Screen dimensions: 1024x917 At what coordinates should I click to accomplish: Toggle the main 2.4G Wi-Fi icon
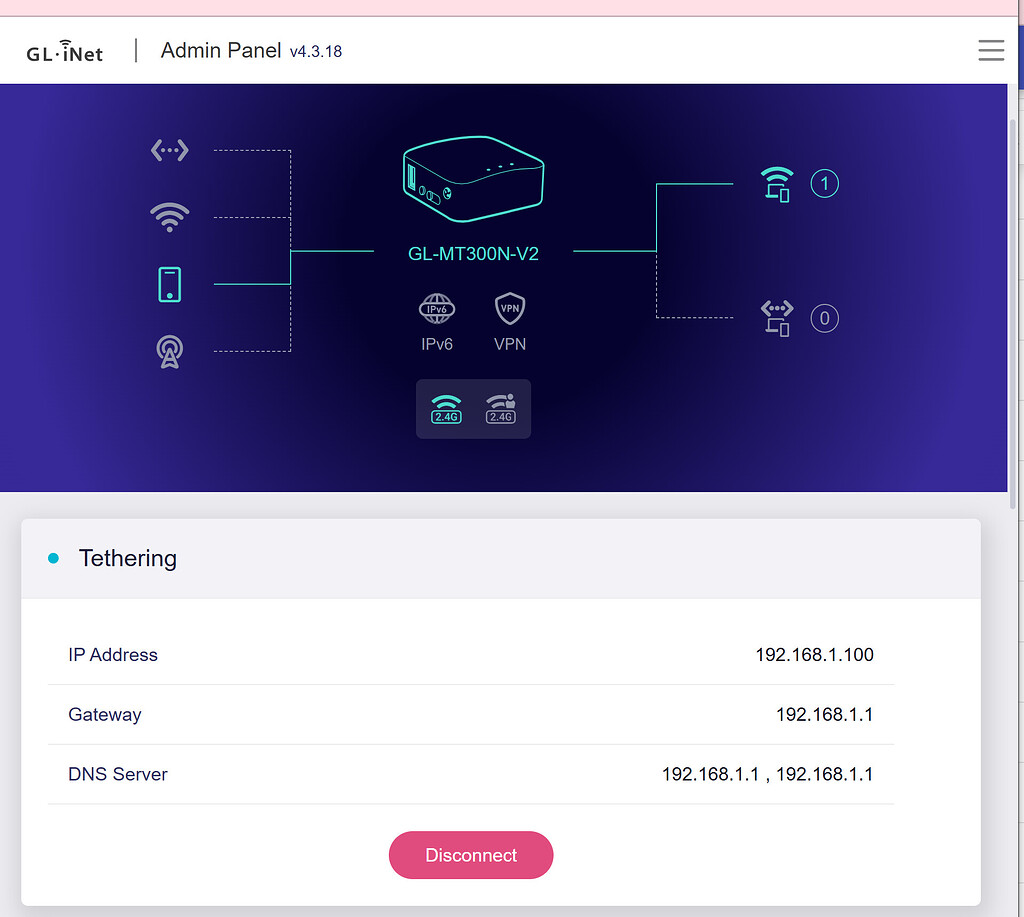tap(446, 408)
